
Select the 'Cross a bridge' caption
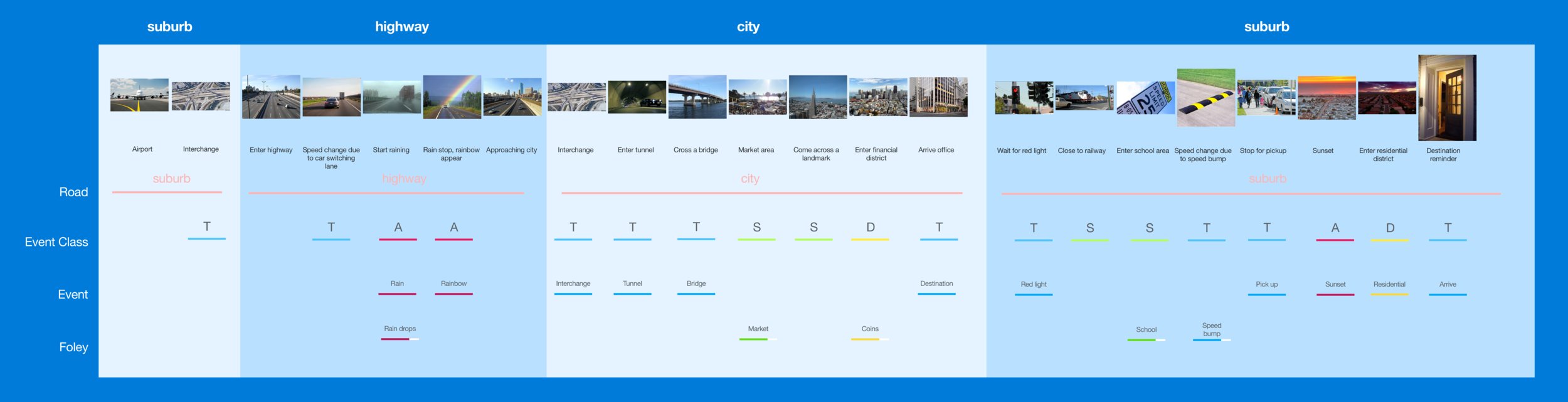coord(696,150)
